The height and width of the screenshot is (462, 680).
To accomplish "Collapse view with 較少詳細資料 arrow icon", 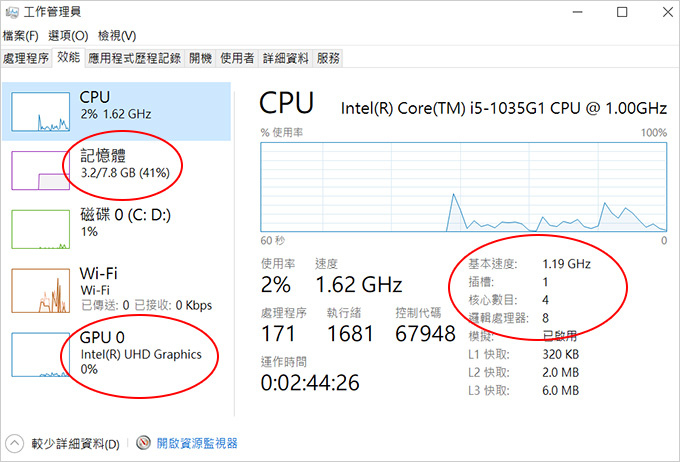I will (14, 443).
